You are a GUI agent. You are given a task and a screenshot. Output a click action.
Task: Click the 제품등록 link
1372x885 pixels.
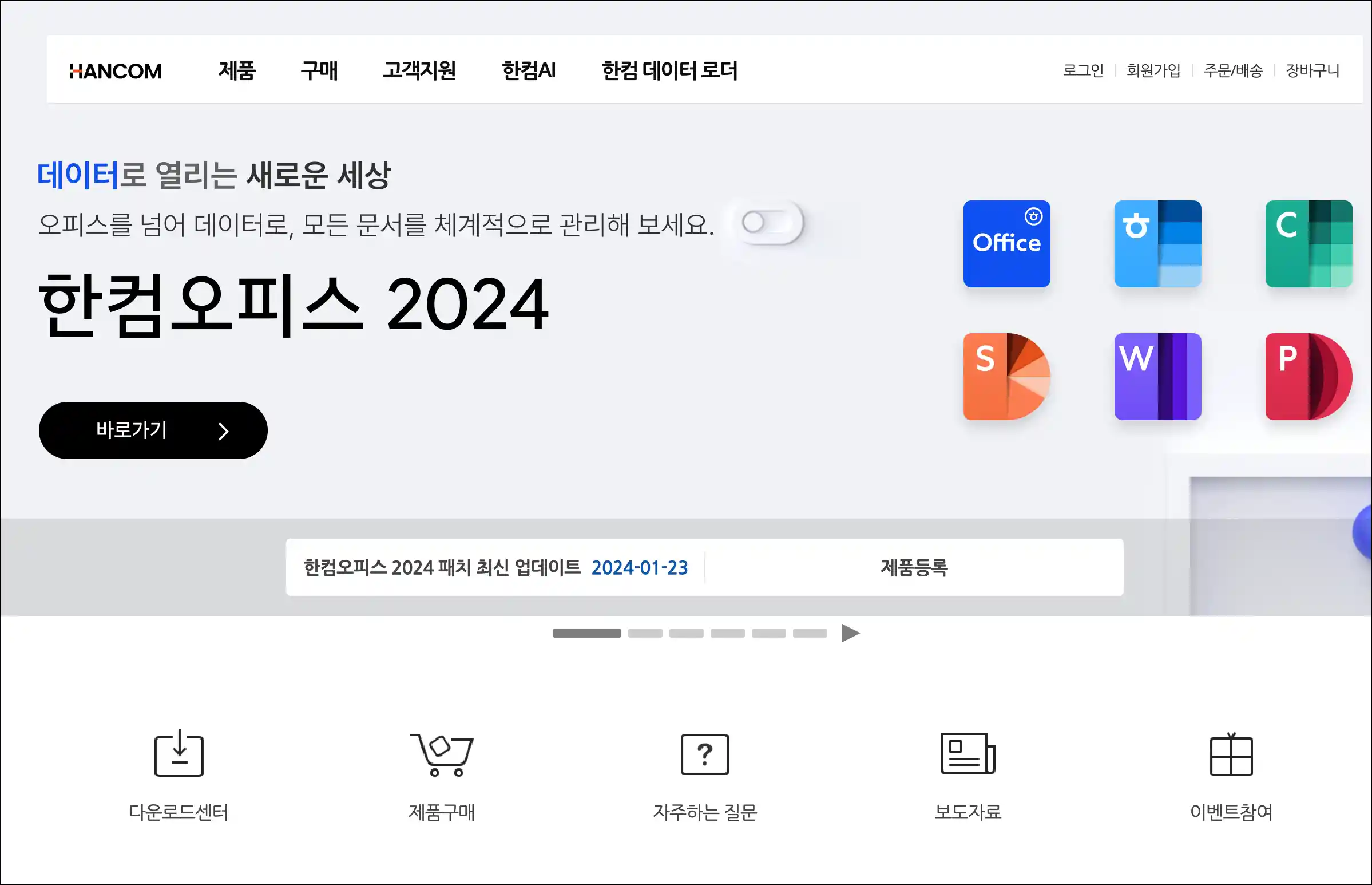point(914,568)
